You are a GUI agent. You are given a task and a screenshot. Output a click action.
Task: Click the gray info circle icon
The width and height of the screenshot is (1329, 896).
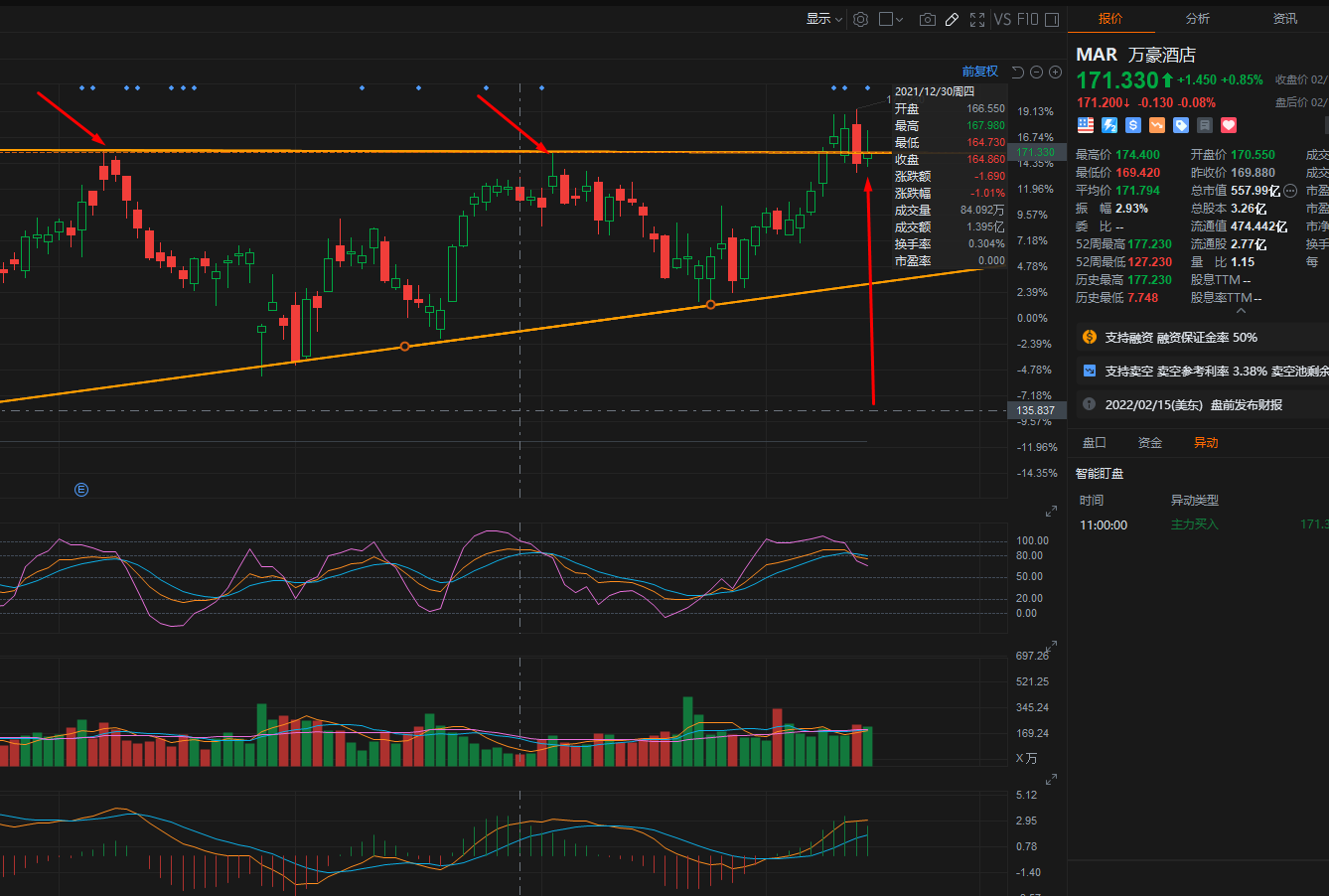click(1090, 405)
